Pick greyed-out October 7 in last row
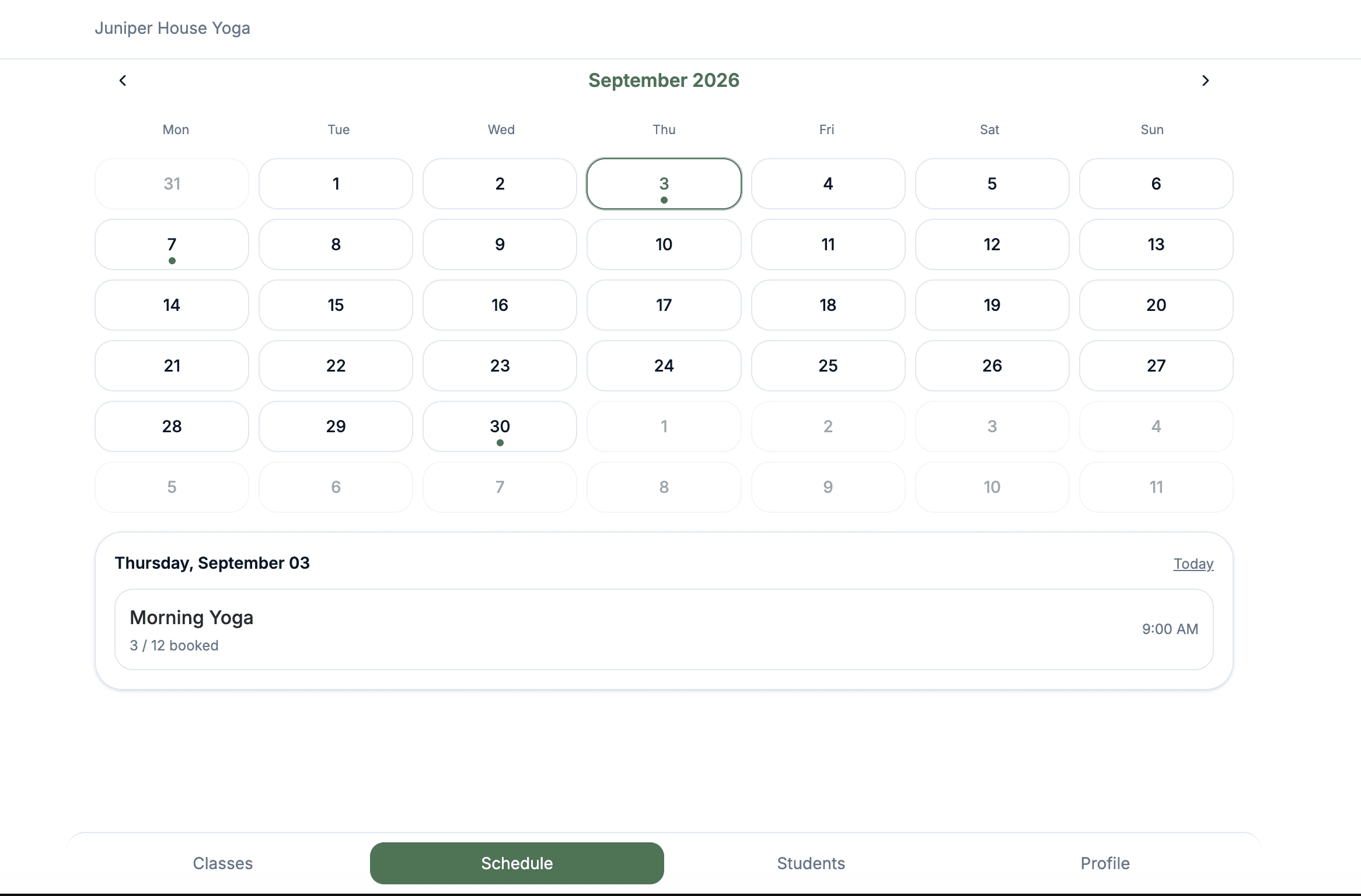The image size is (1361, 896). [x=500, y=487]
